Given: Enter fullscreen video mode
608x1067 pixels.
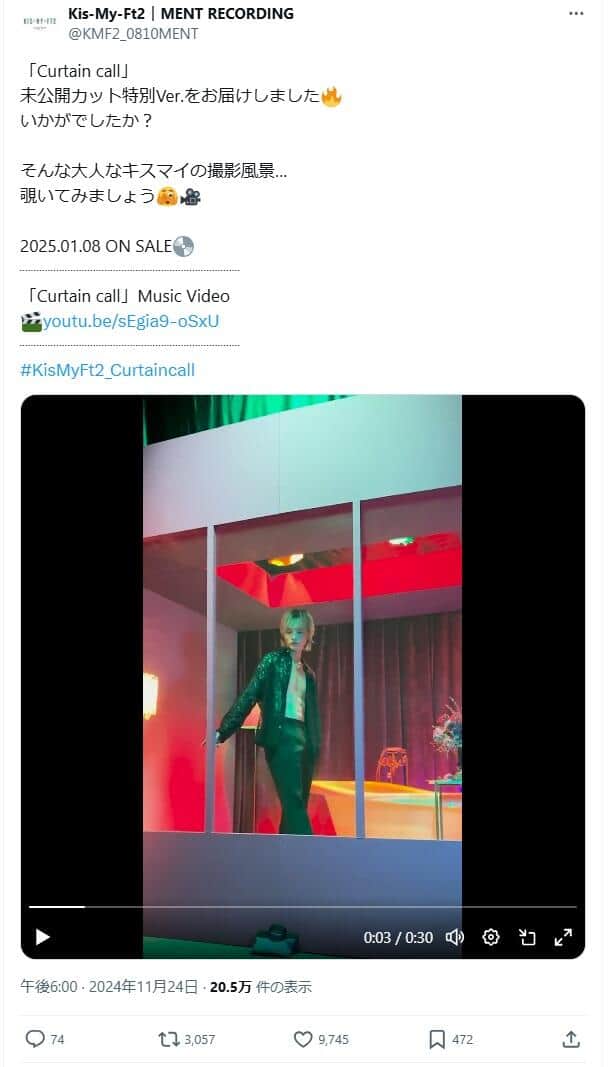Looking at the screenshot, I should coord(563,937).
